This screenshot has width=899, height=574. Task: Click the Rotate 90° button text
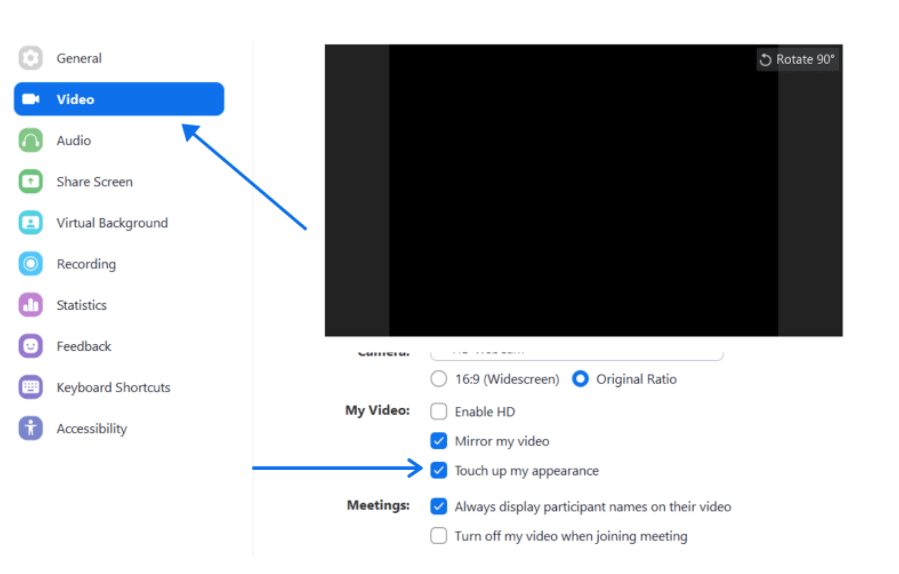tap(805, 60)
